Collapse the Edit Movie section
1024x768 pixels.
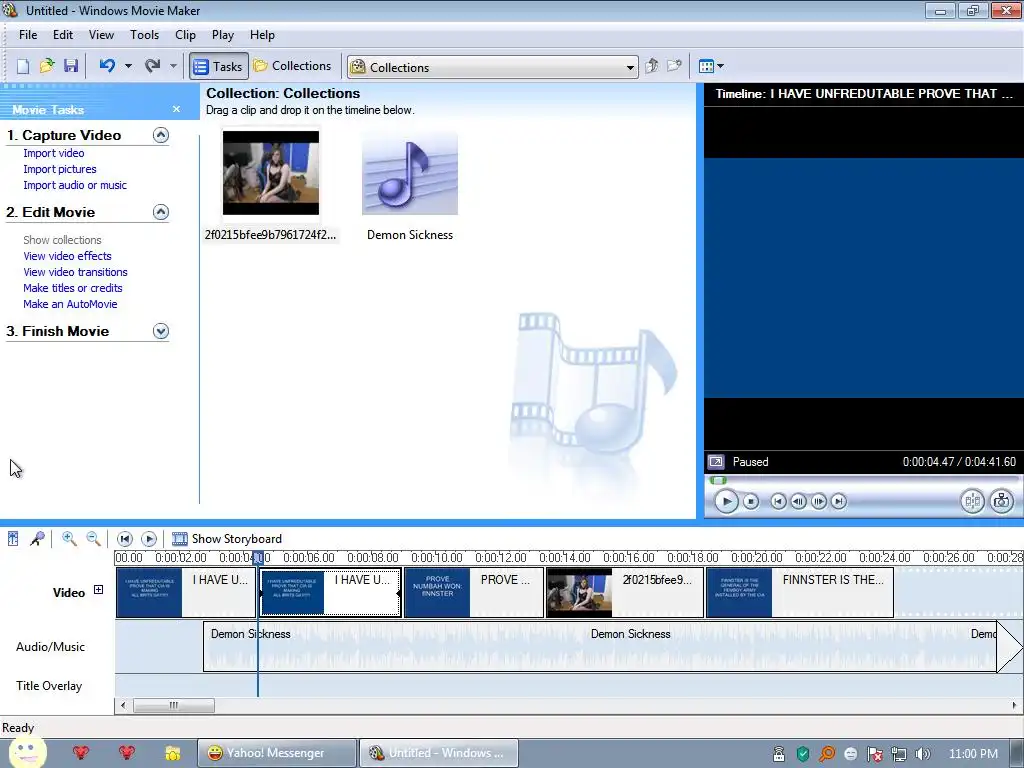[x=161, y=212]
